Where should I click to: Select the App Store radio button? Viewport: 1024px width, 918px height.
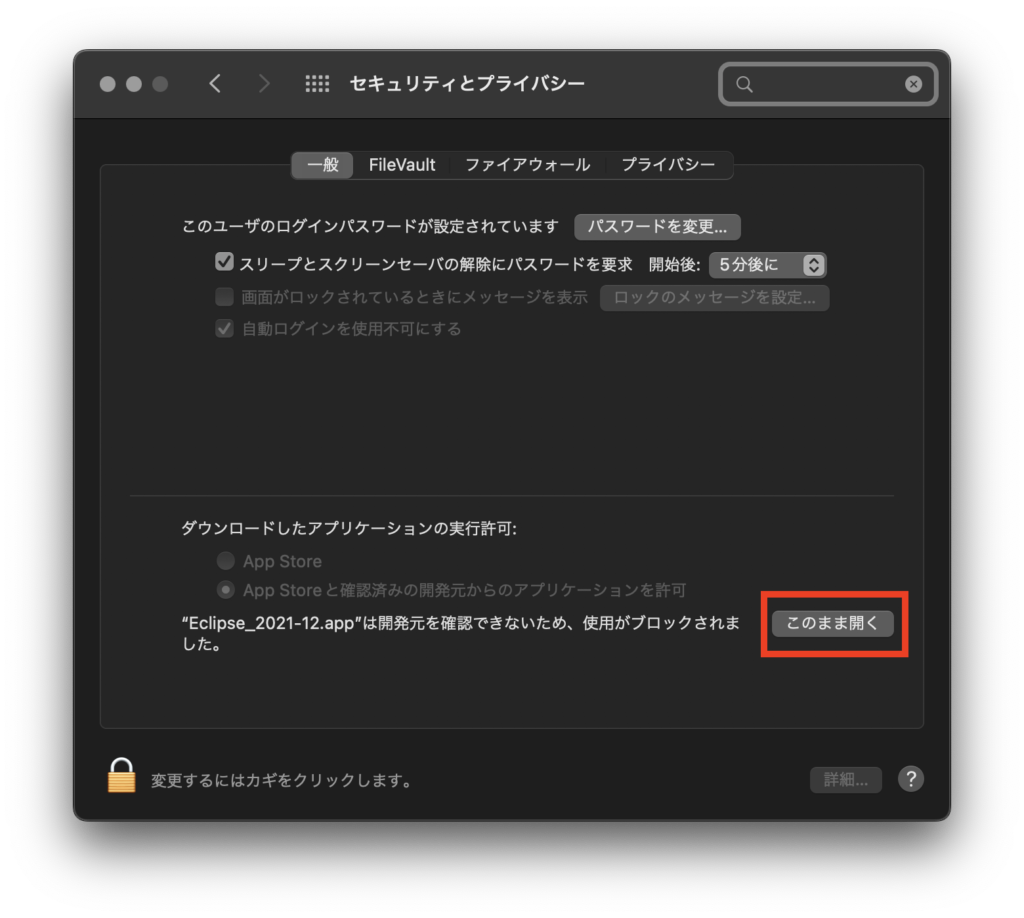tap(225, 560)
